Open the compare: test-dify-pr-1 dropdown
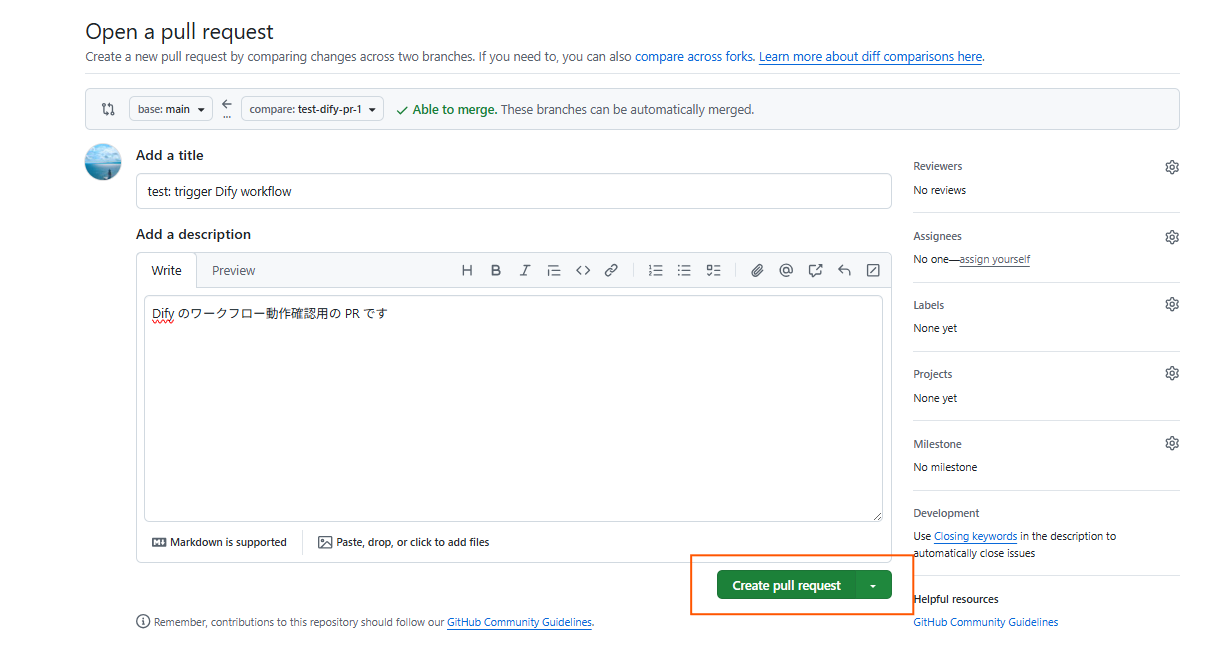The image size is (1232, 662). click(312, 109)
